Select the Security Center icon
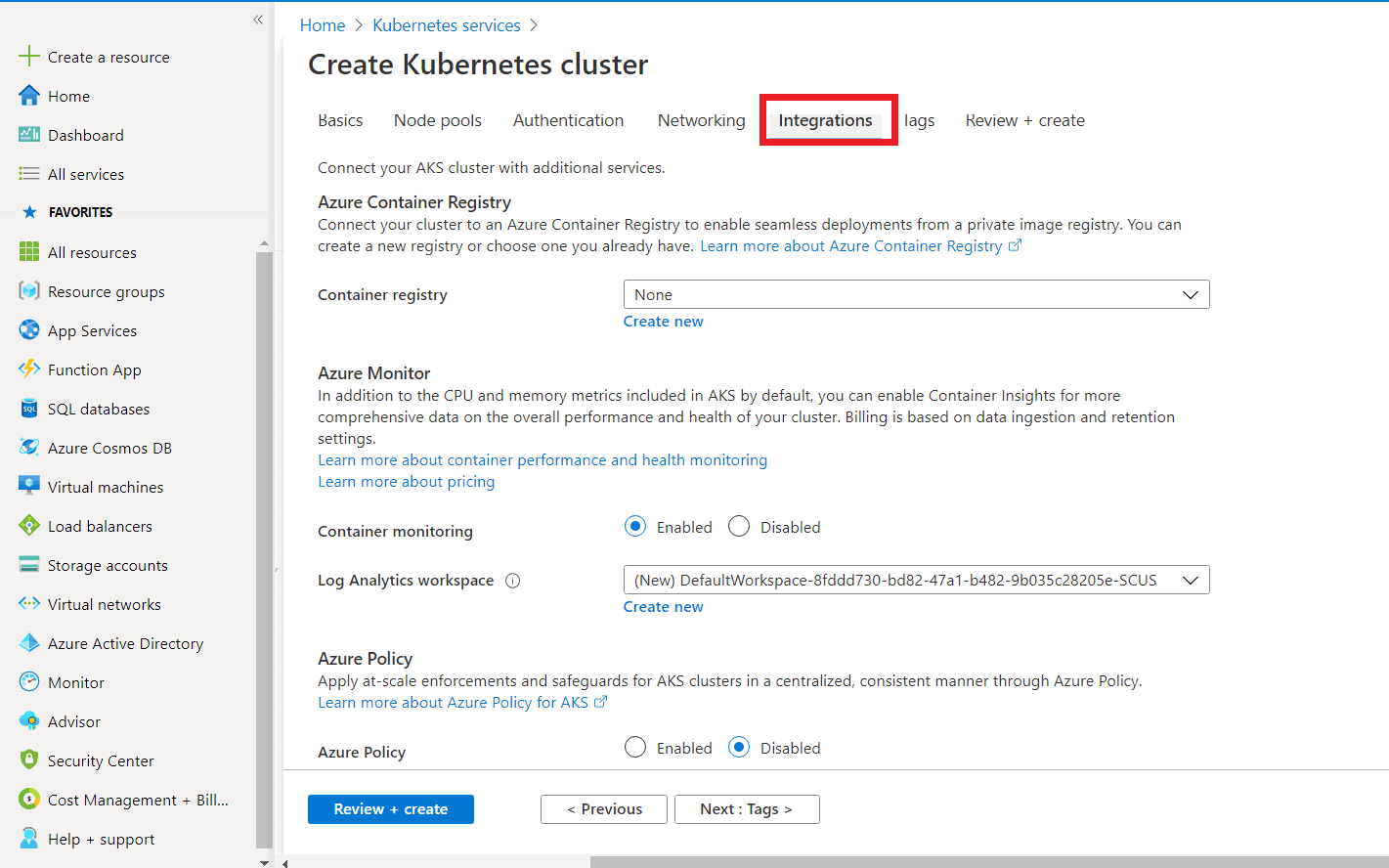The width and height of the screenshot is (1389, 868). pos(101,759)
